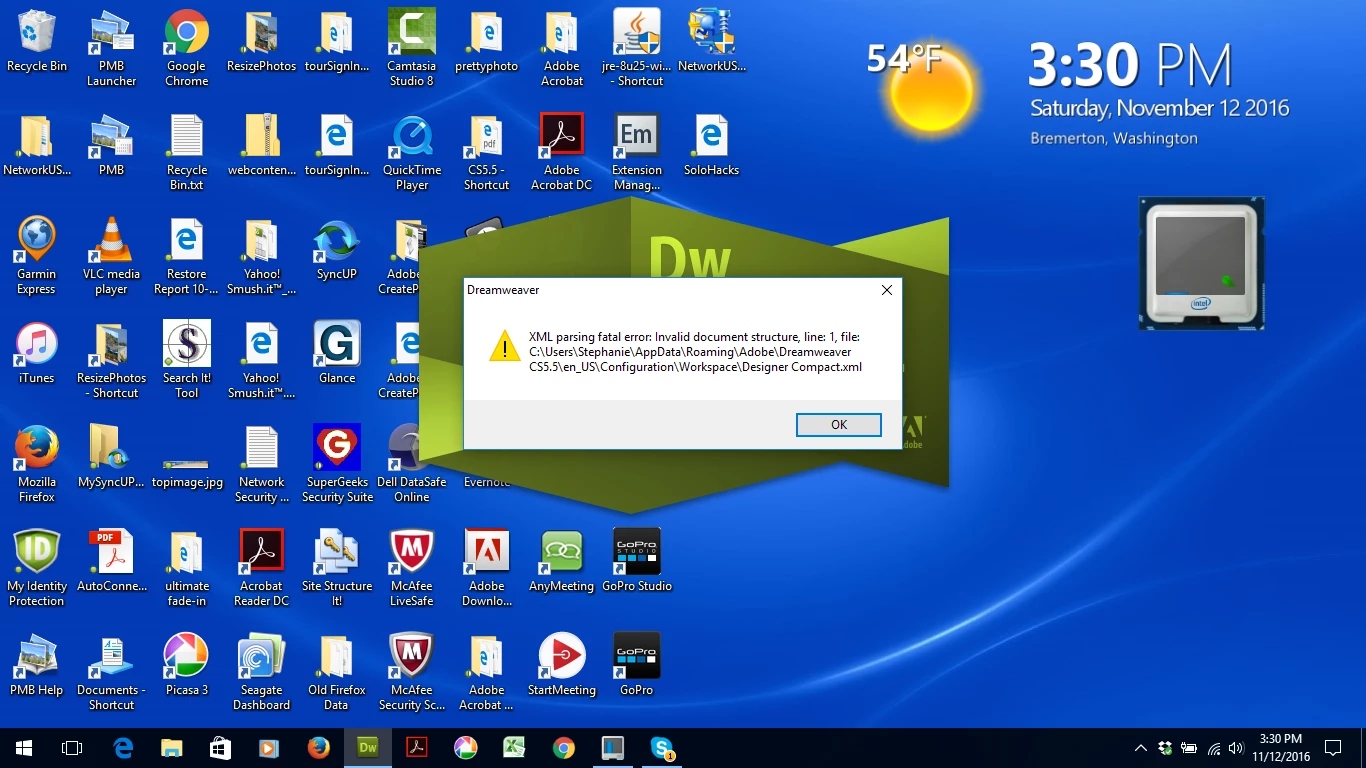Launch Microsoft Edge from the taskbar

(x=123, y=748)
